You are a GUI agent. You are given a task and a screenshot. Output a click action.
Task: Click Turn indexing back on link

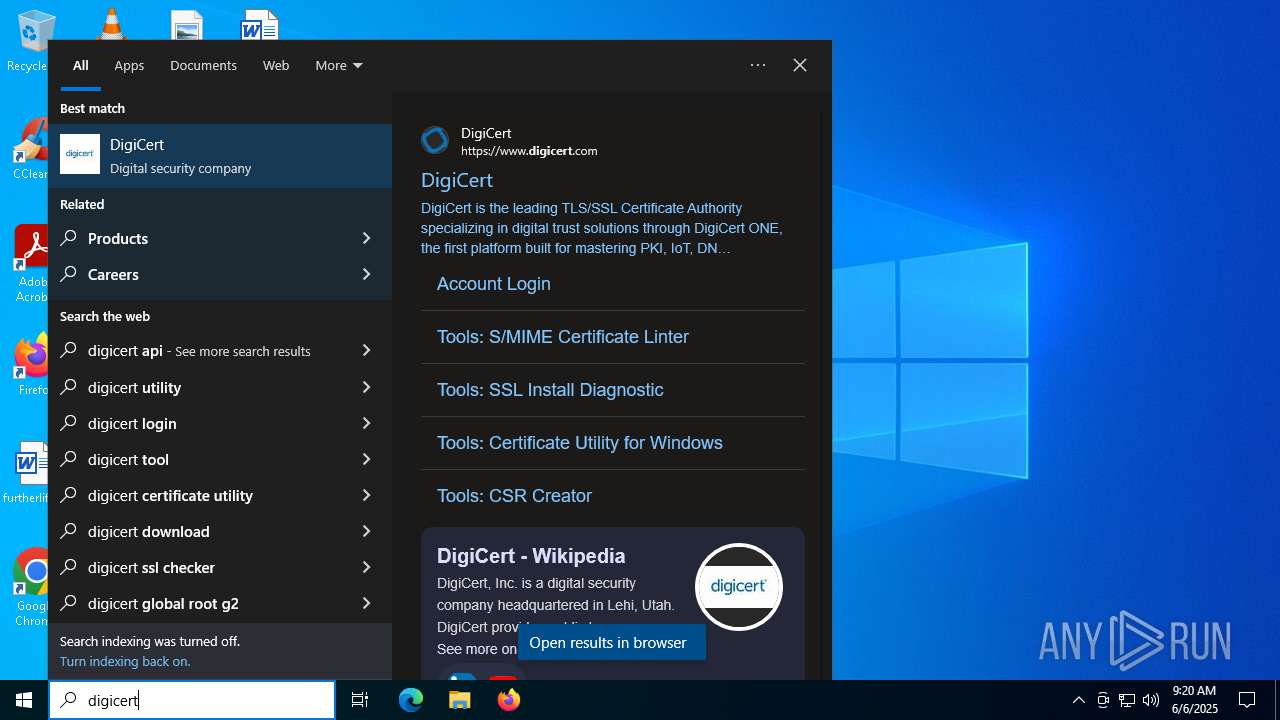125,661
